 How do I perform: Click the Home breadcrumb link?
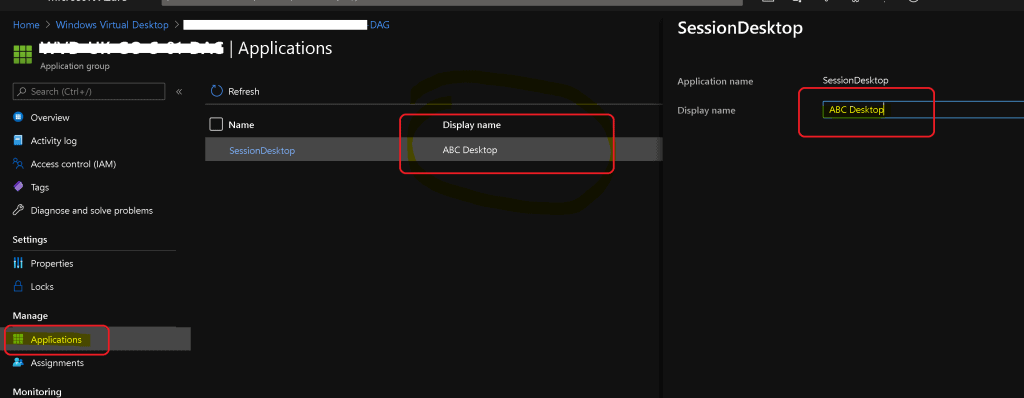coord(26,25)
